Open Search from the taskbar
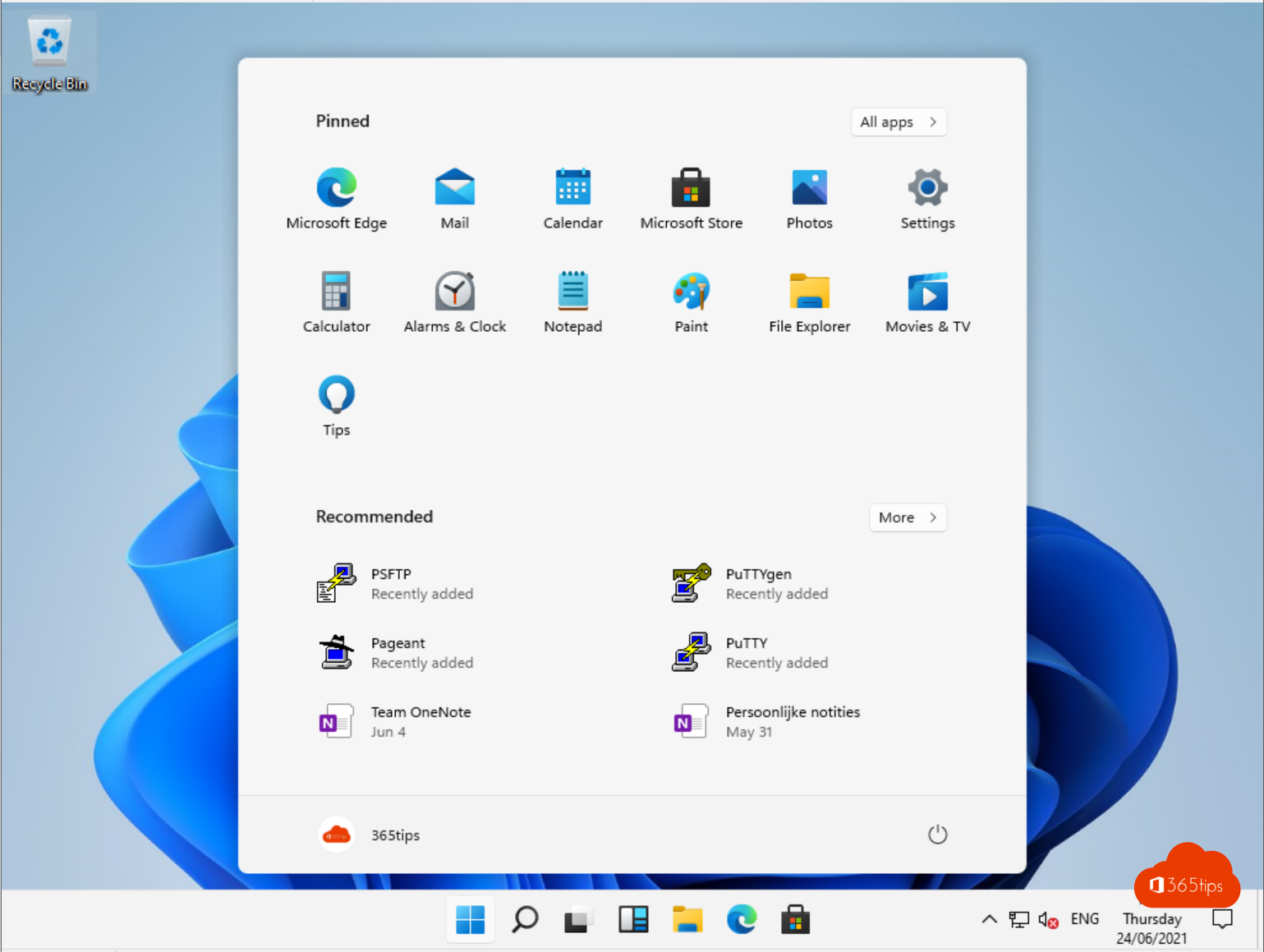This screenshot has height=952, width=1264. [525, 919]
